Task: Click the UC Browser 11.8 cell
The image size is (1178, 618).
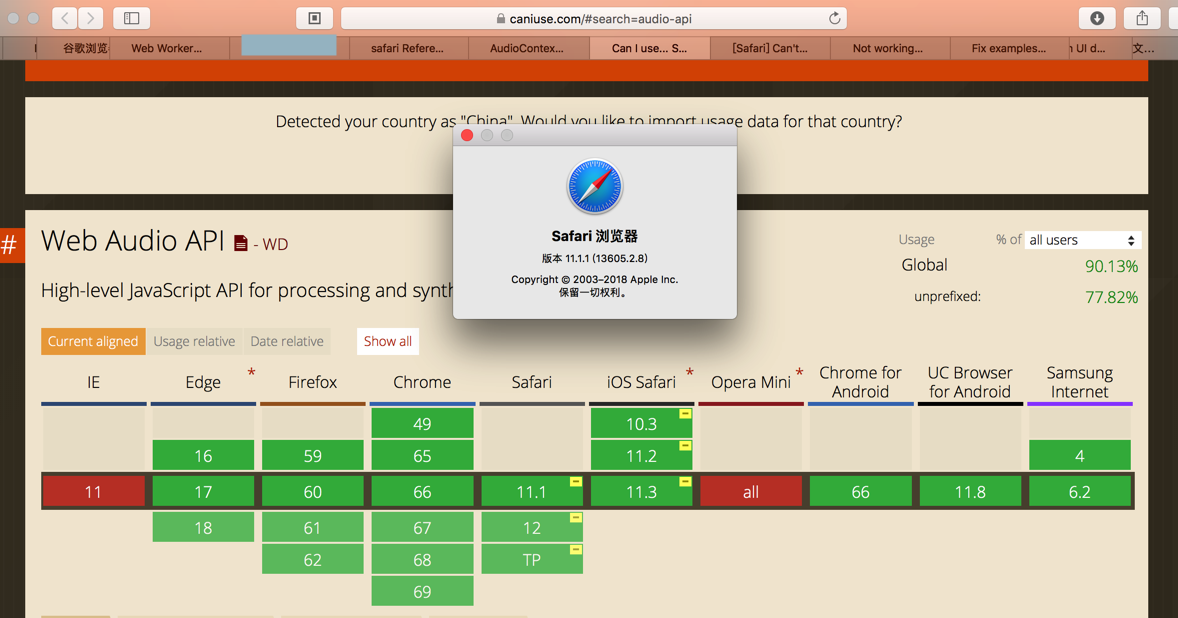Action: click(x=970, y=492)
